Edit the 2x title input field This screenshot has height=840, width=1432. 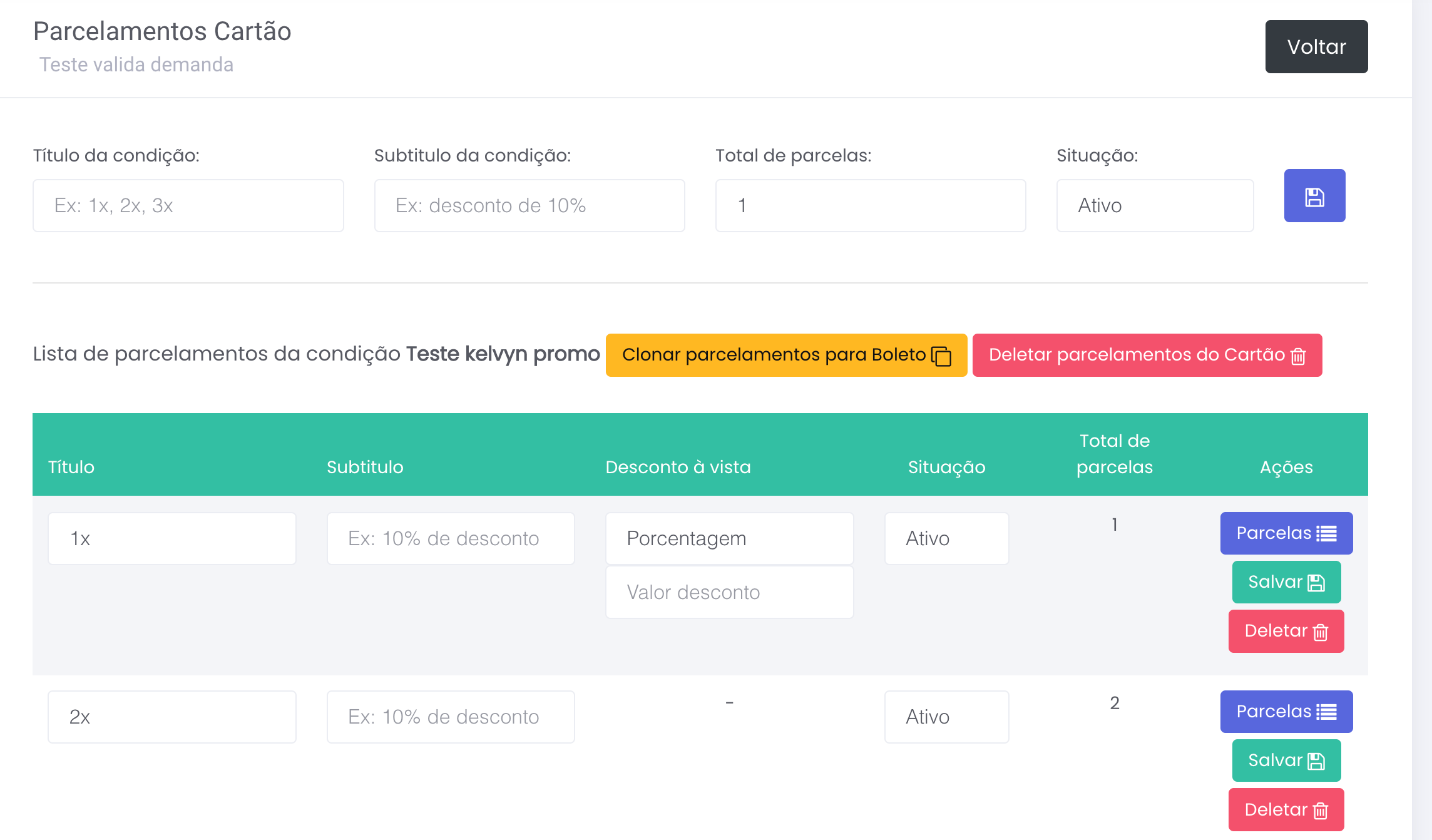click(x=171, y=717)
